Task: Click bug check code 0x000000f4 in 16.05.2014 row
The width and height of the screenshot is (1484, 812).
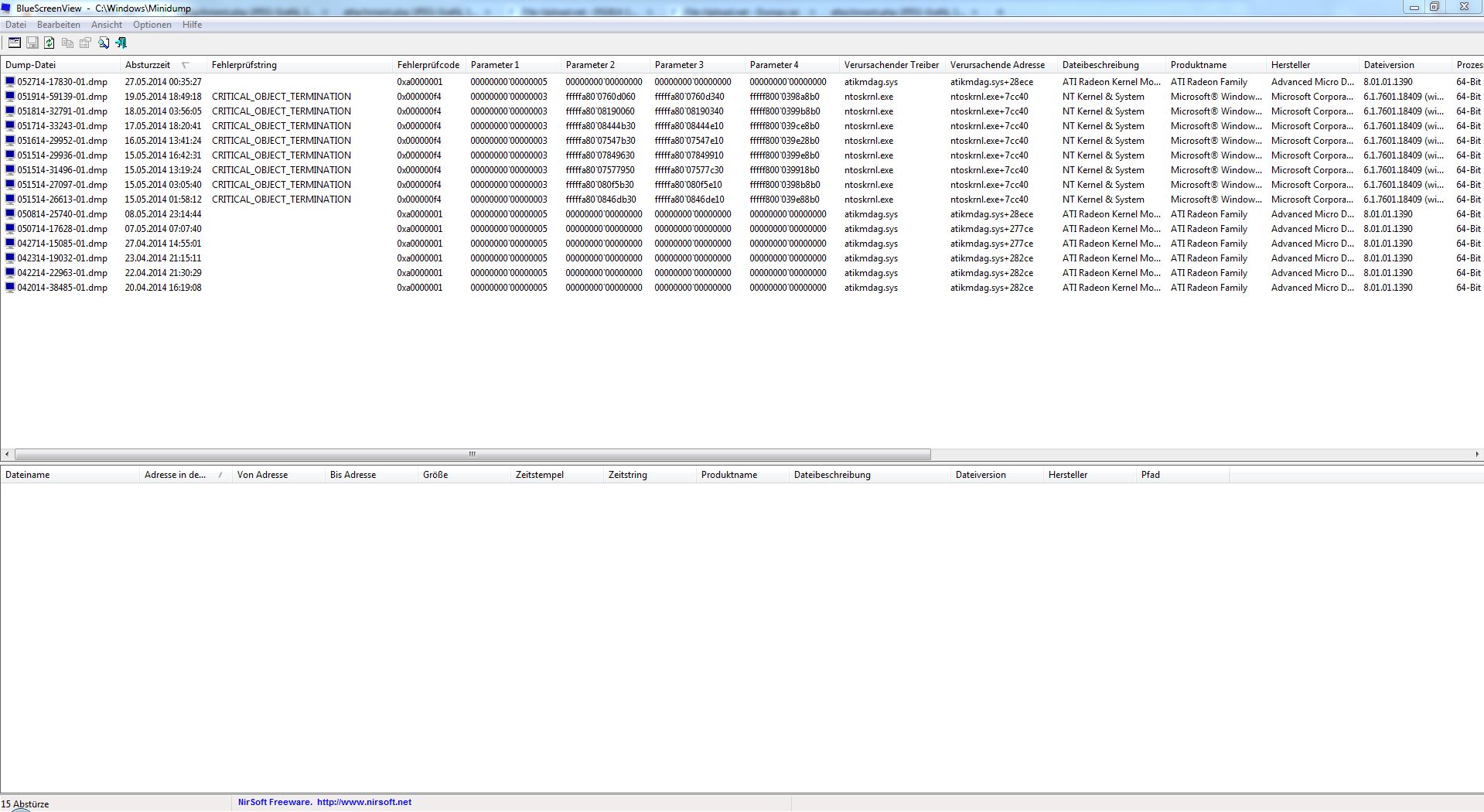Action: click(419, 140)
